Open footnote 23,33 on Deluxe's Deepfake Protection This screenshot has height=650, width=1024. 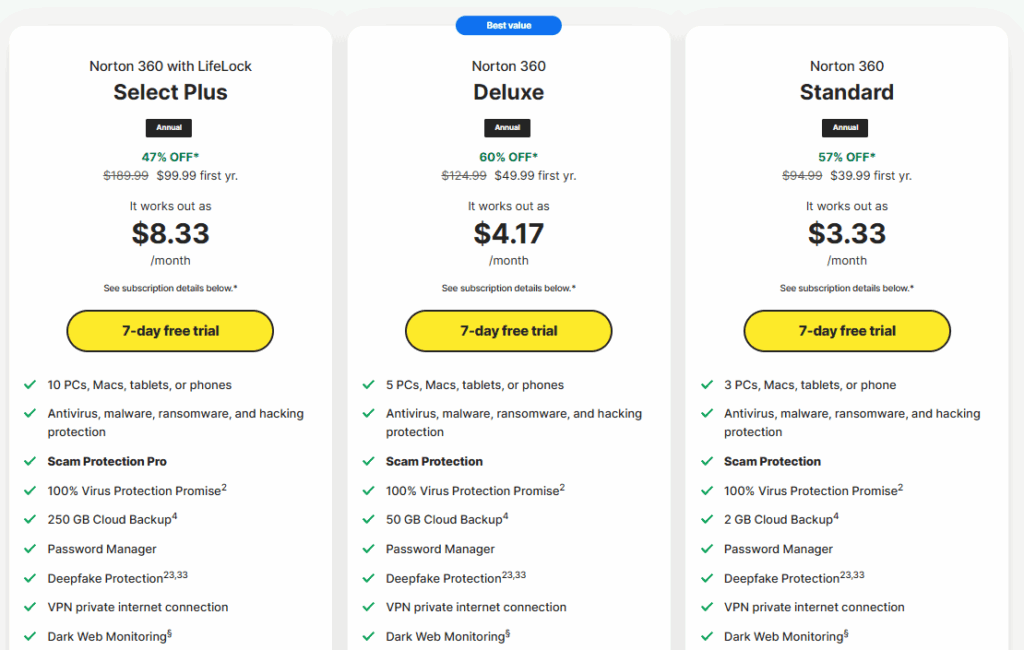tap(514, 574)
